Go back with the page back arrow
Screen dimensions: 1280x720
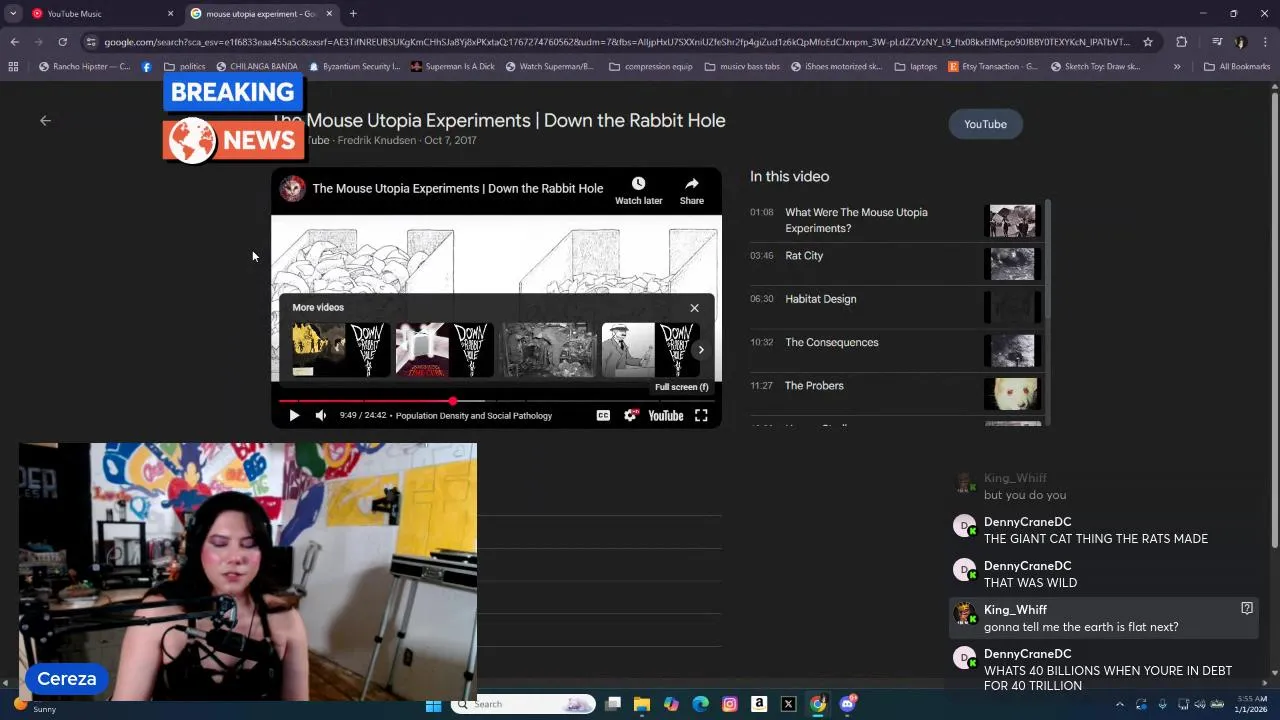pyautogui.click(x=45, y=120)
